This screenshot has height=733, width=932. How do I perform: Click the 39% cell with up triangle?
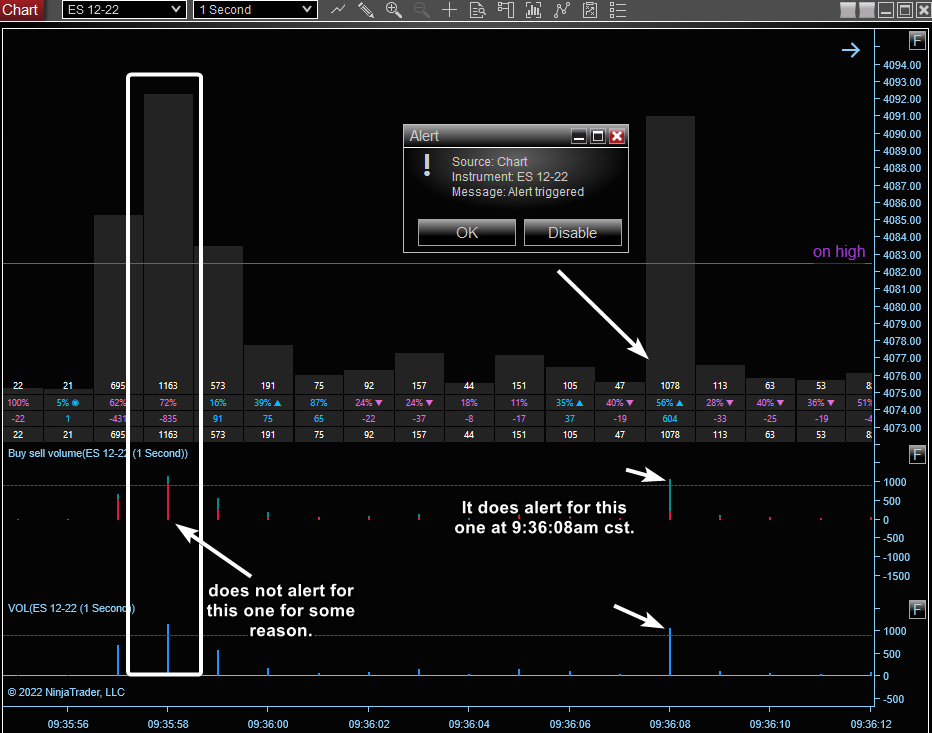pos(267,402)
